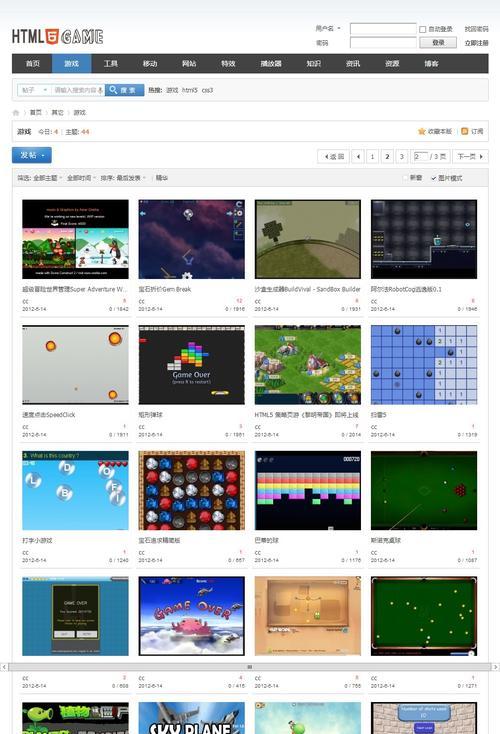Screen dimensions: 500x734
Task: Focus the password input field
Action: click(383, 43)
